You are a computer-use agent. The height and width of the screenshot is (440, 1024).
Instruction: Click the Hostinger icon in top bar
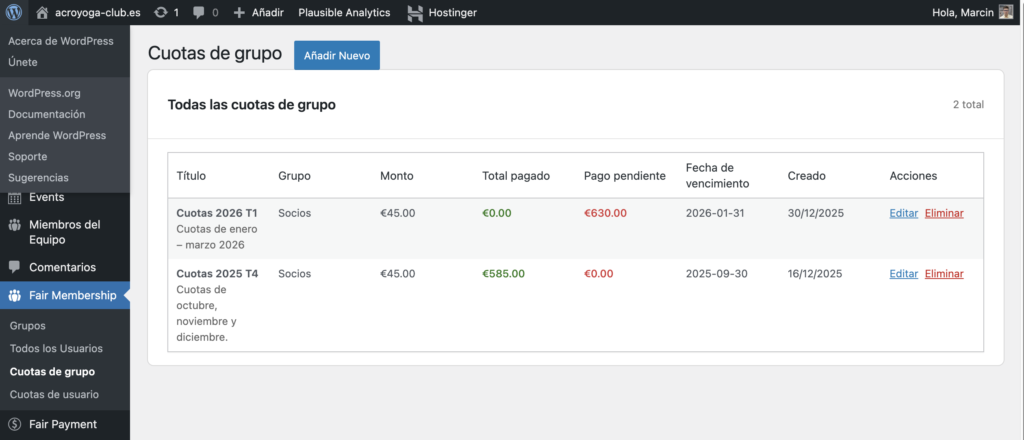pos(415,13)
